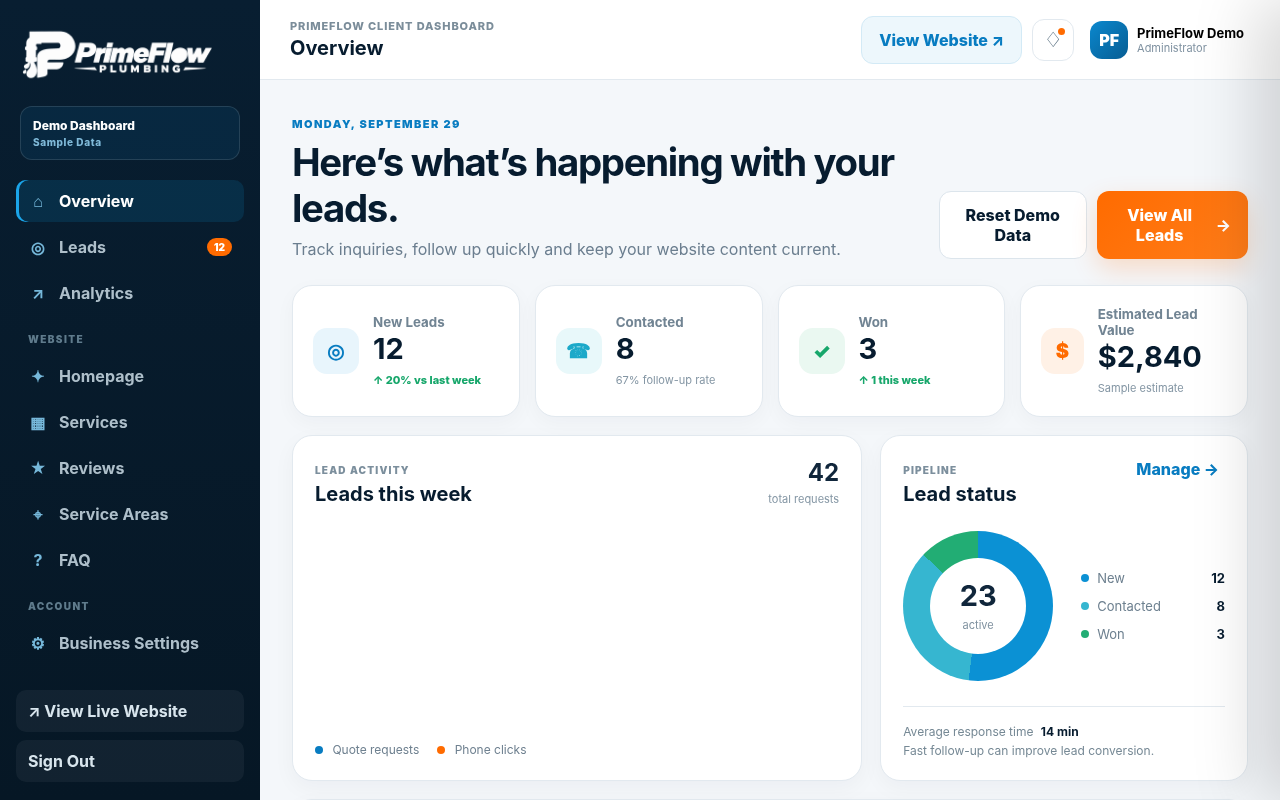Click the PrimeFlow Demo Administrator name

(x=1190, y=40)
